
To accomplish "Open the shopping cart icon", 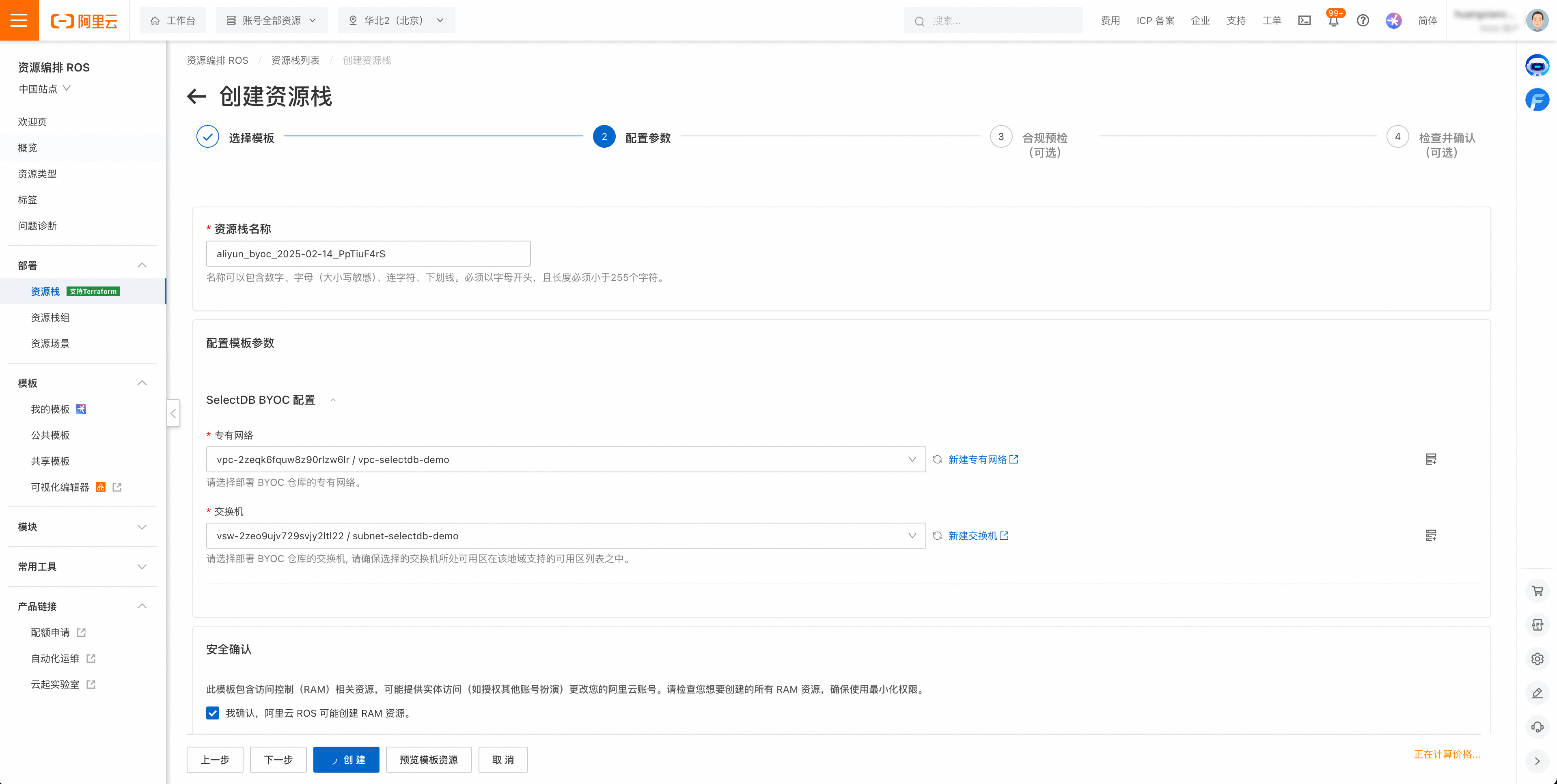I will click(x=1537, y=591).
